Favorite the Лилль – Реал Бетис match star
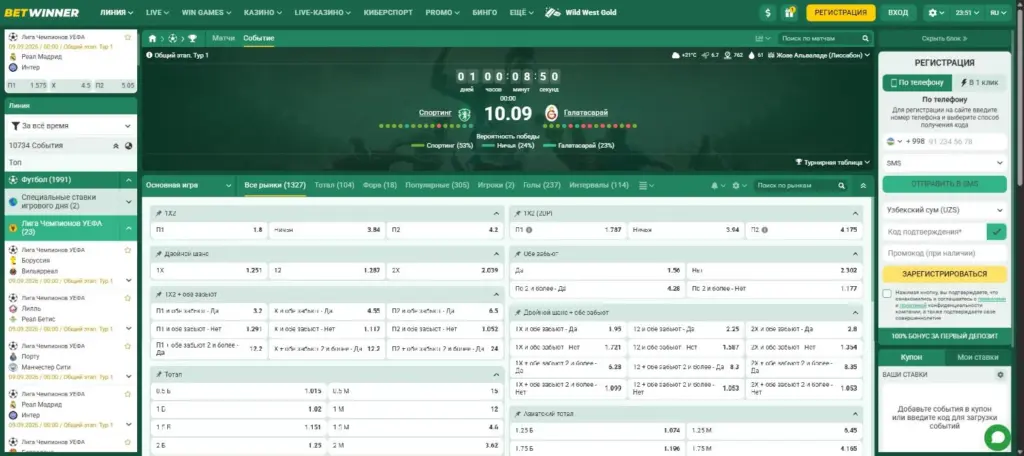Screen dimensions: 1024x456 coord(127,298)
